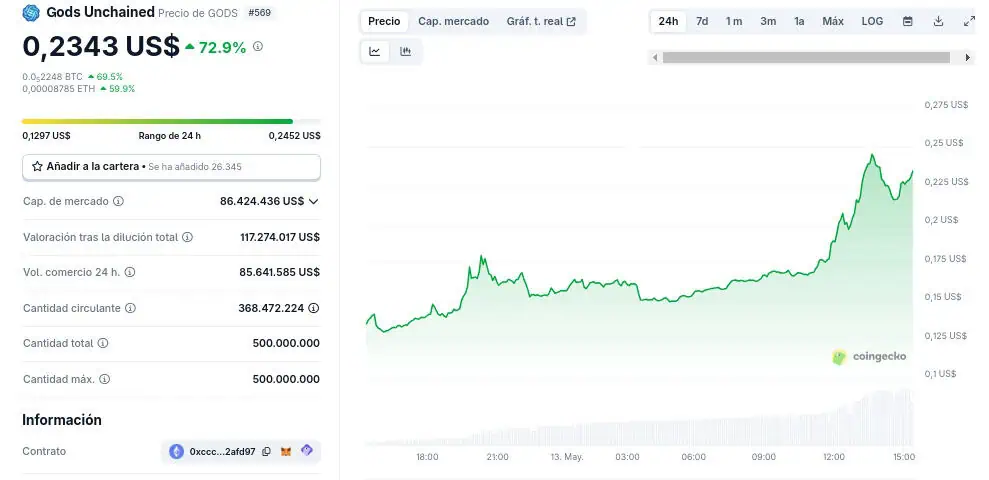Screen dimensions: 989x480
Task: Download the chart data
Action: (x=939, y=21)
